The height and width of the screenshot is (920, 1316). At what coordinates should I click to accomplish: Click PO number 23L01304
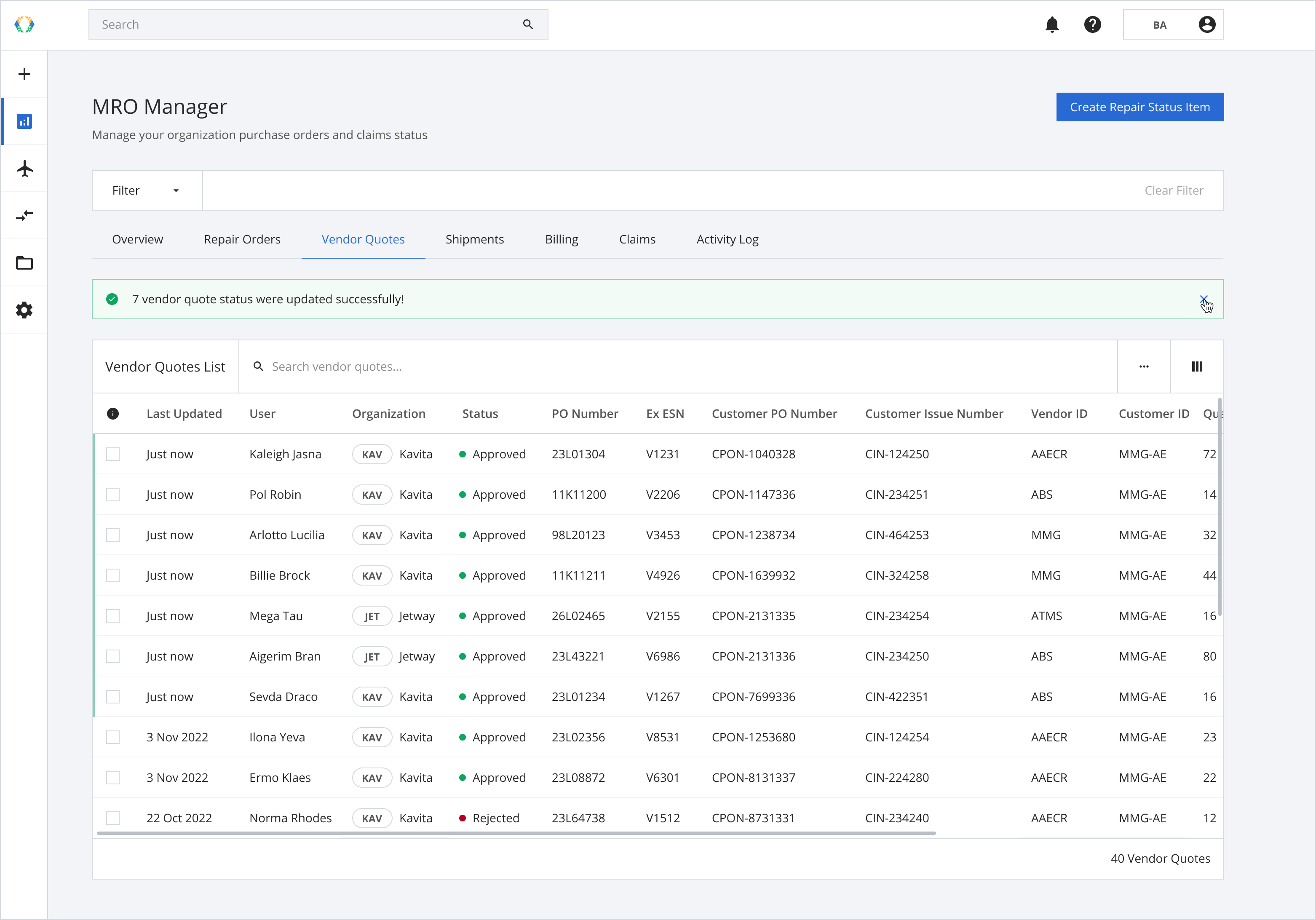click(578, 455)
